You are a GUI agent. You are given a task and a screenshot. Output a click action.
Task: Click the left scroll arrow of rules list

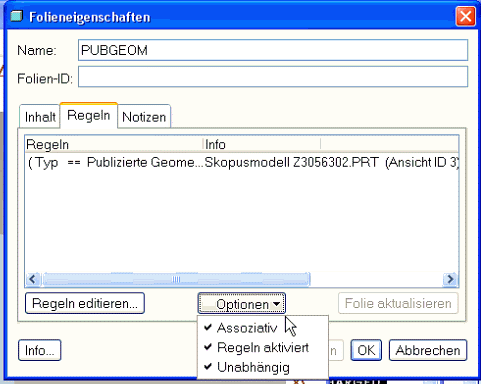pyautogui.click(x=33, y=279)
